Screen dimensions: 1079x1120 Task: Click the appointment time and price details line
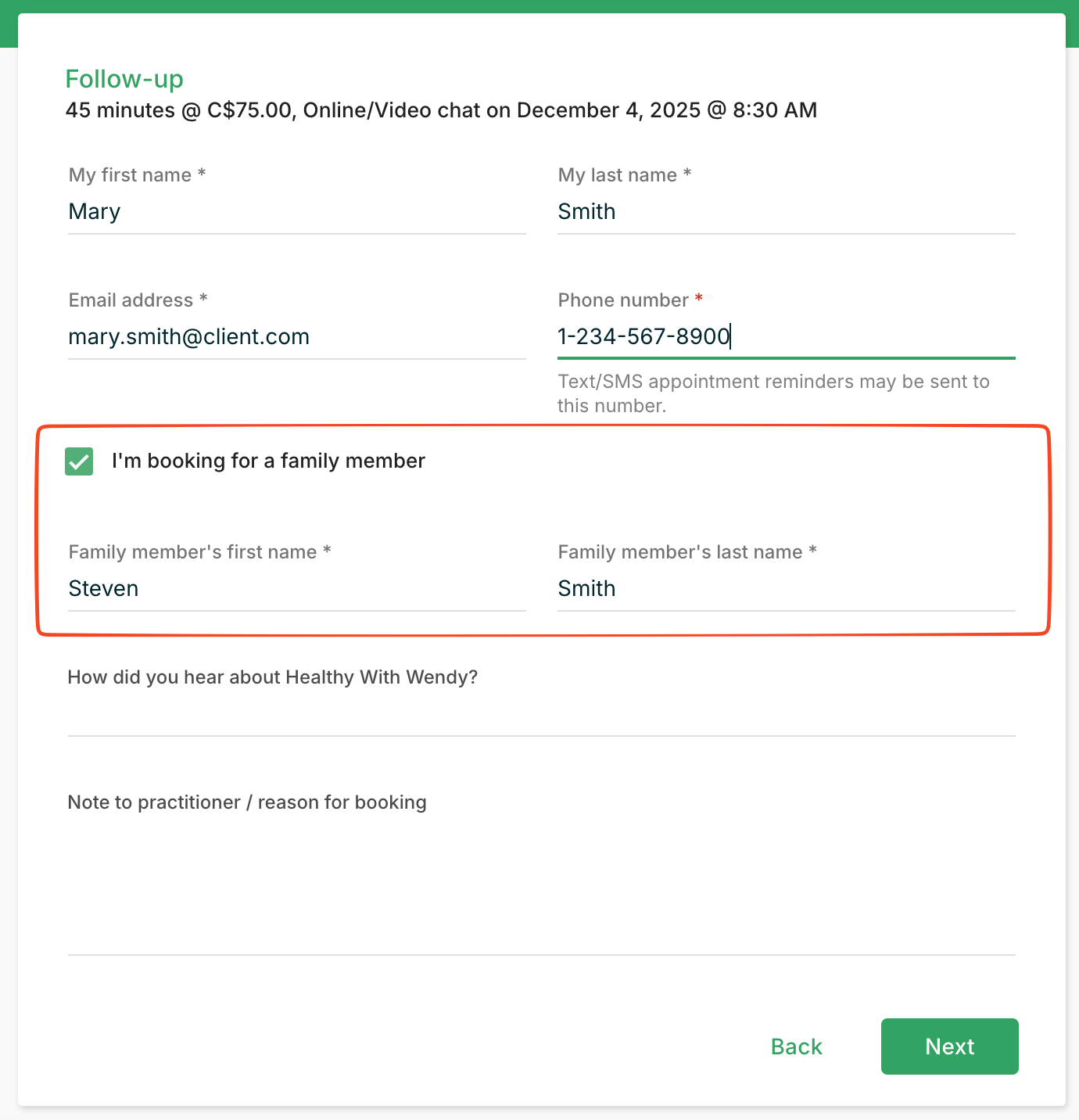click(x=441, y=110)
